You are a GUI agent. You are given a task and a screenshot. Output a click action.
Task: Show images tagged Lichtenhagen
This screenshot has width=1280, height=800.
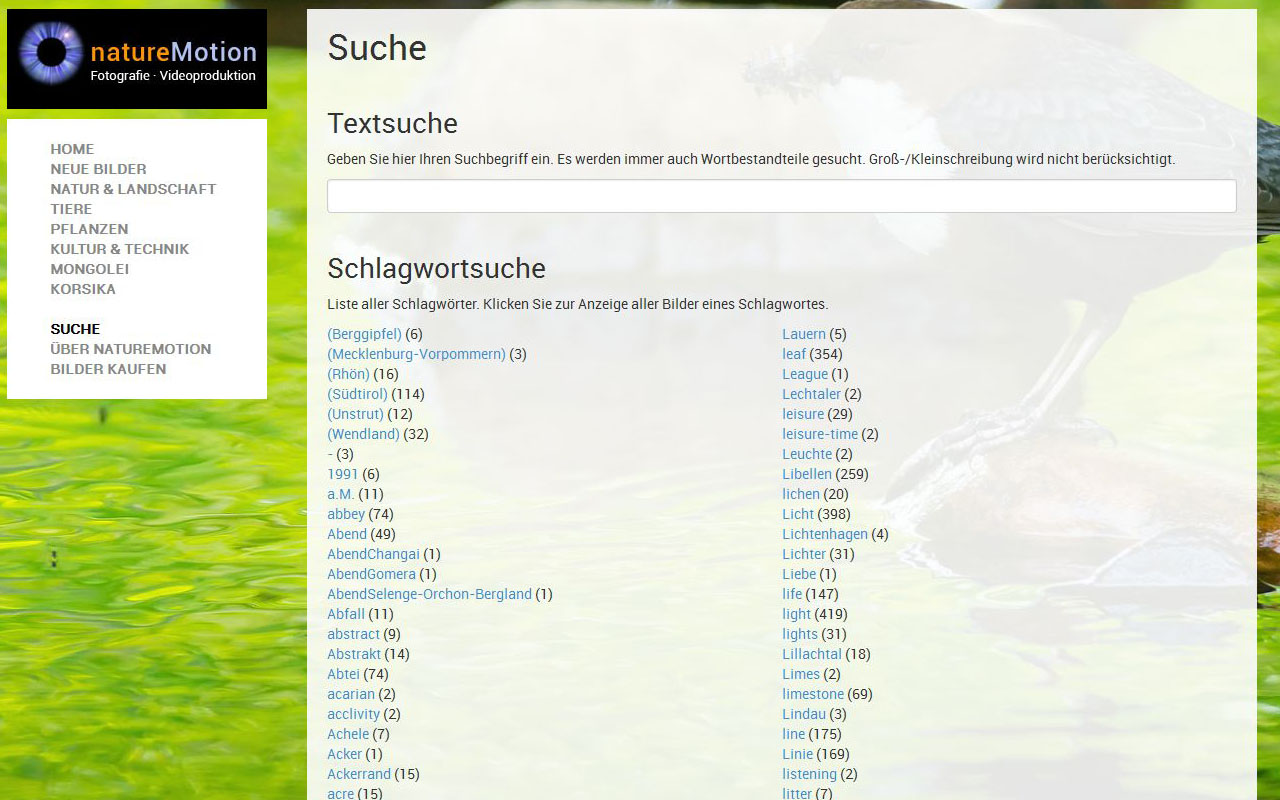(x=824, y=534)
